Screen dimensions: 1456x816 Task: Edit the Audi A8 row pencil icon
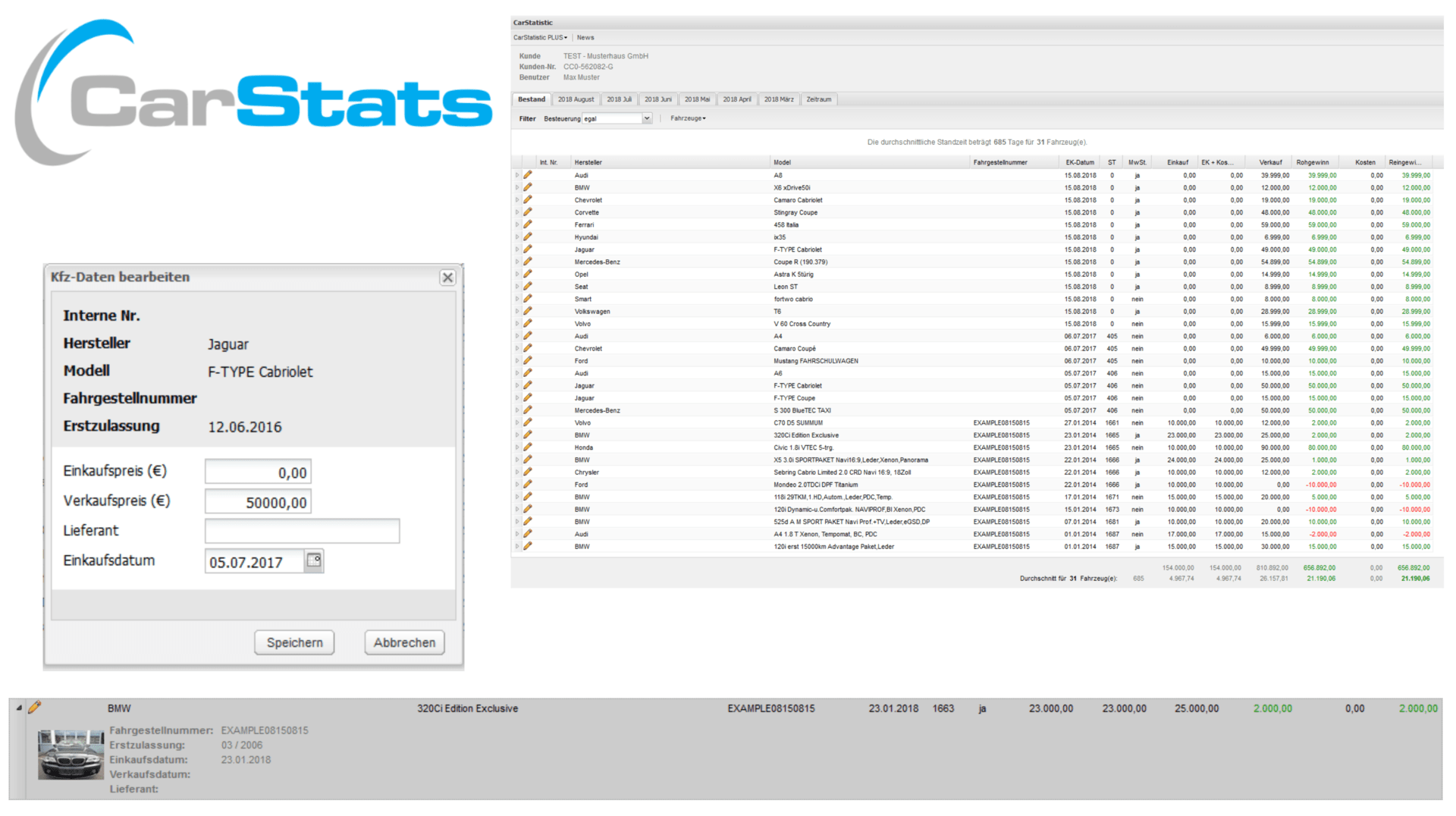pos(528,175)
